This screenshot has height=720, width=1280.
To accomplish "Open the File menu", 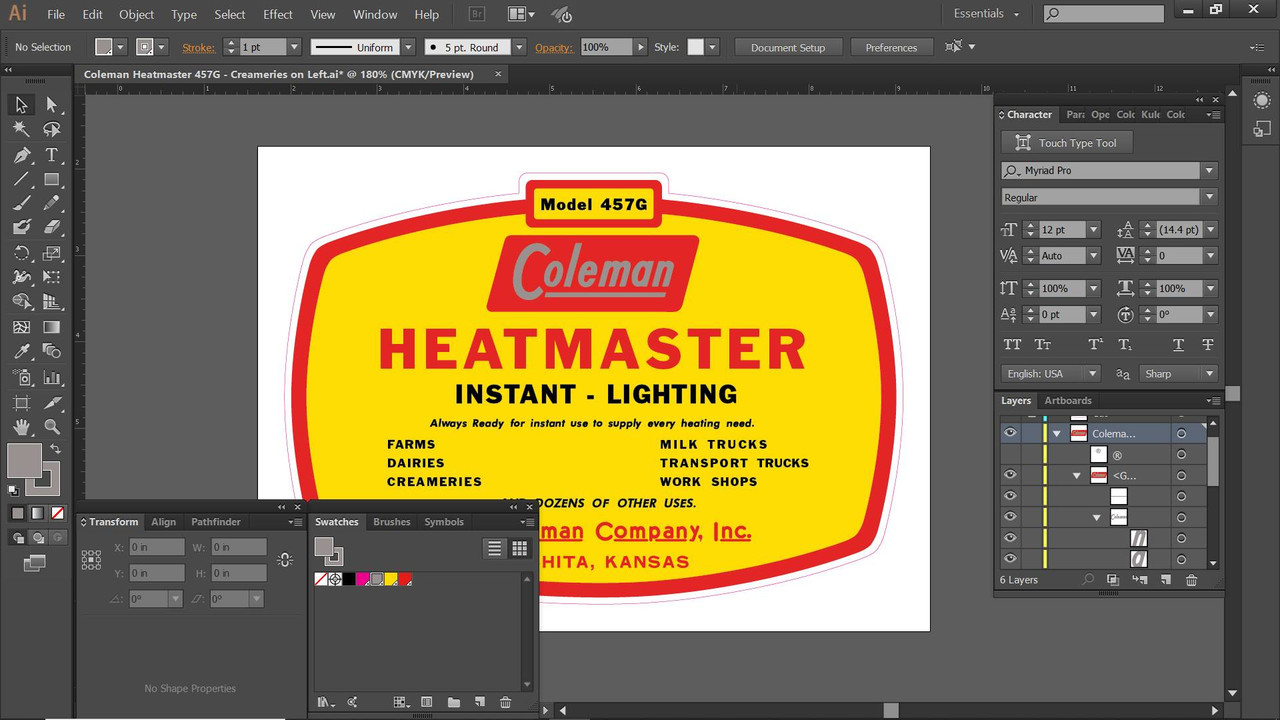I will tap(56, 14).
